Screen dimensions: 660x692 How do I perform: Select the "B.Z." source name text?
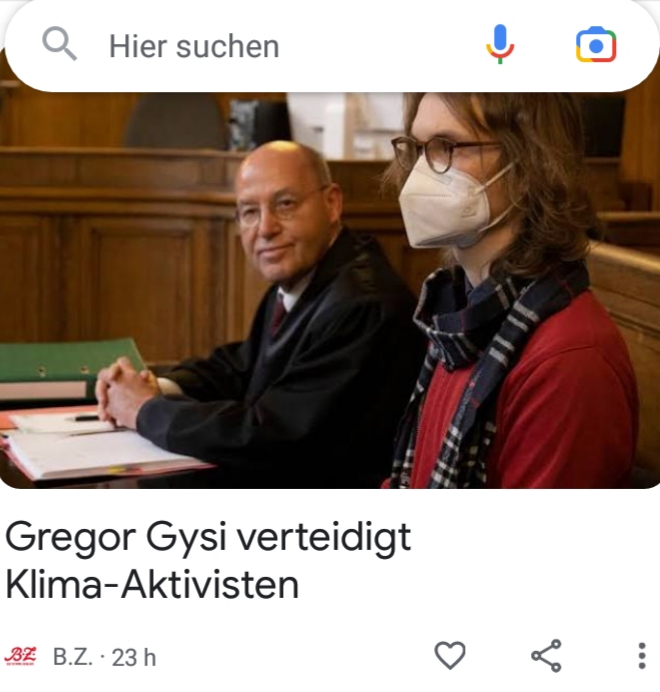tap(73, 657)
